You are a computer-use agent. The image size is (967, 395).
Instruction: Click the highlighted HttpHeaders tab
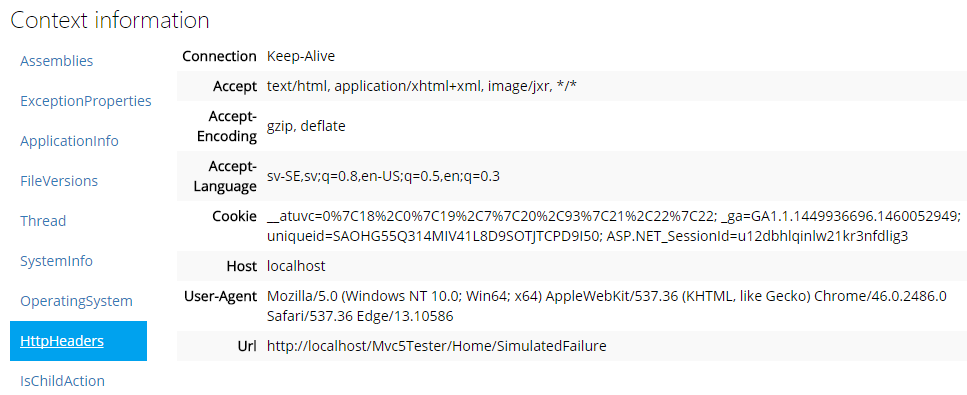[78, 341]
